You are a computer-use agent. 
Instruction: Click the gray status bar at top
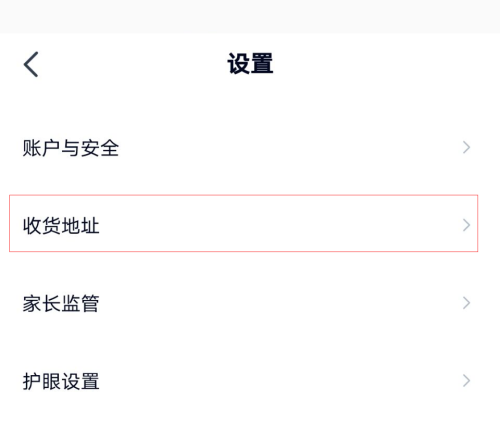(x=250, y=16)
